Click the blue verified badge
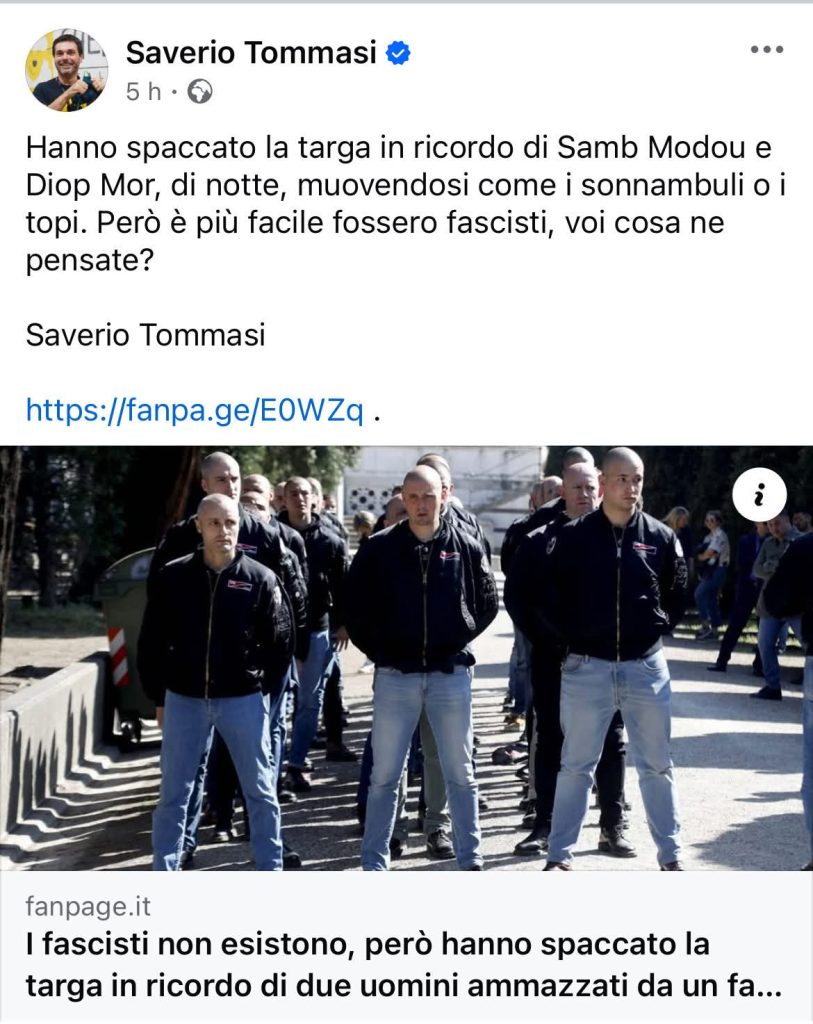 click(x=398, y=53)
